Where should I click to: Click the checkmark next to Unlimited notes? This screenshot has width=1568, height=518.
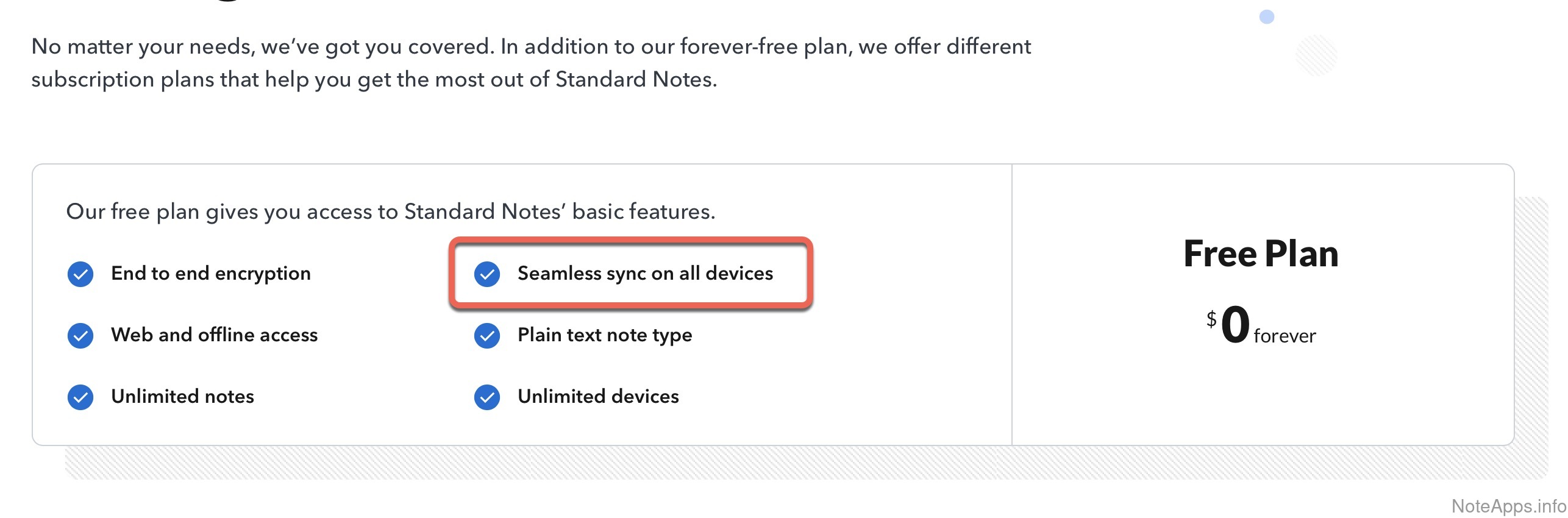[80, 397]
